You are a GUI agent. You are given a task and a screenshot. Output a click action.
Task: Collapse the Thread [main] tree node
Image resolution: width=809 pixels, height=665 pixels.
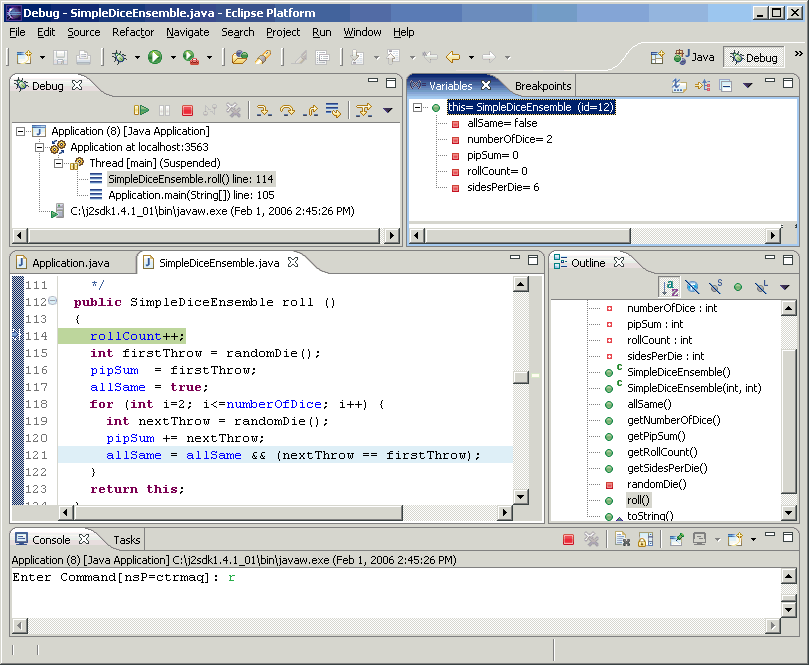(x=58, y=163)
